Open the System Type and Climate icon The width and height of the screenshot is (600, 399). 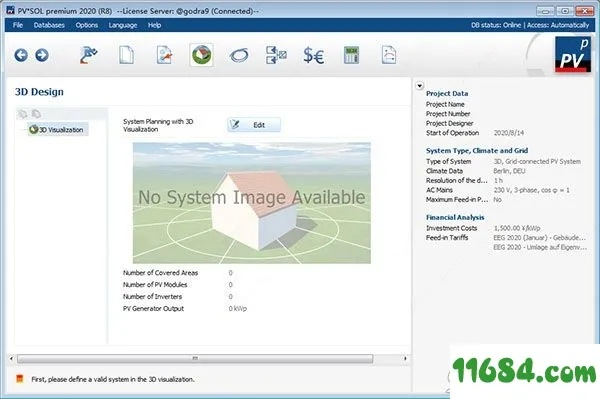164,55
